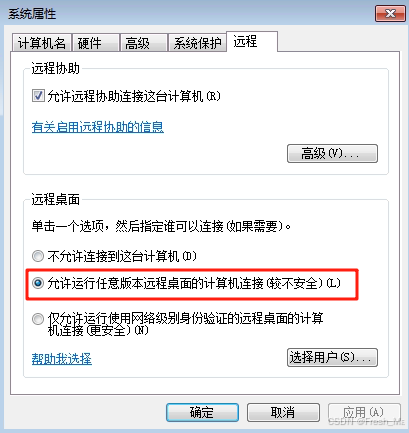The image size is (409, 433).
Task: Click the 应用(A) button
Action: click(364, 413)
